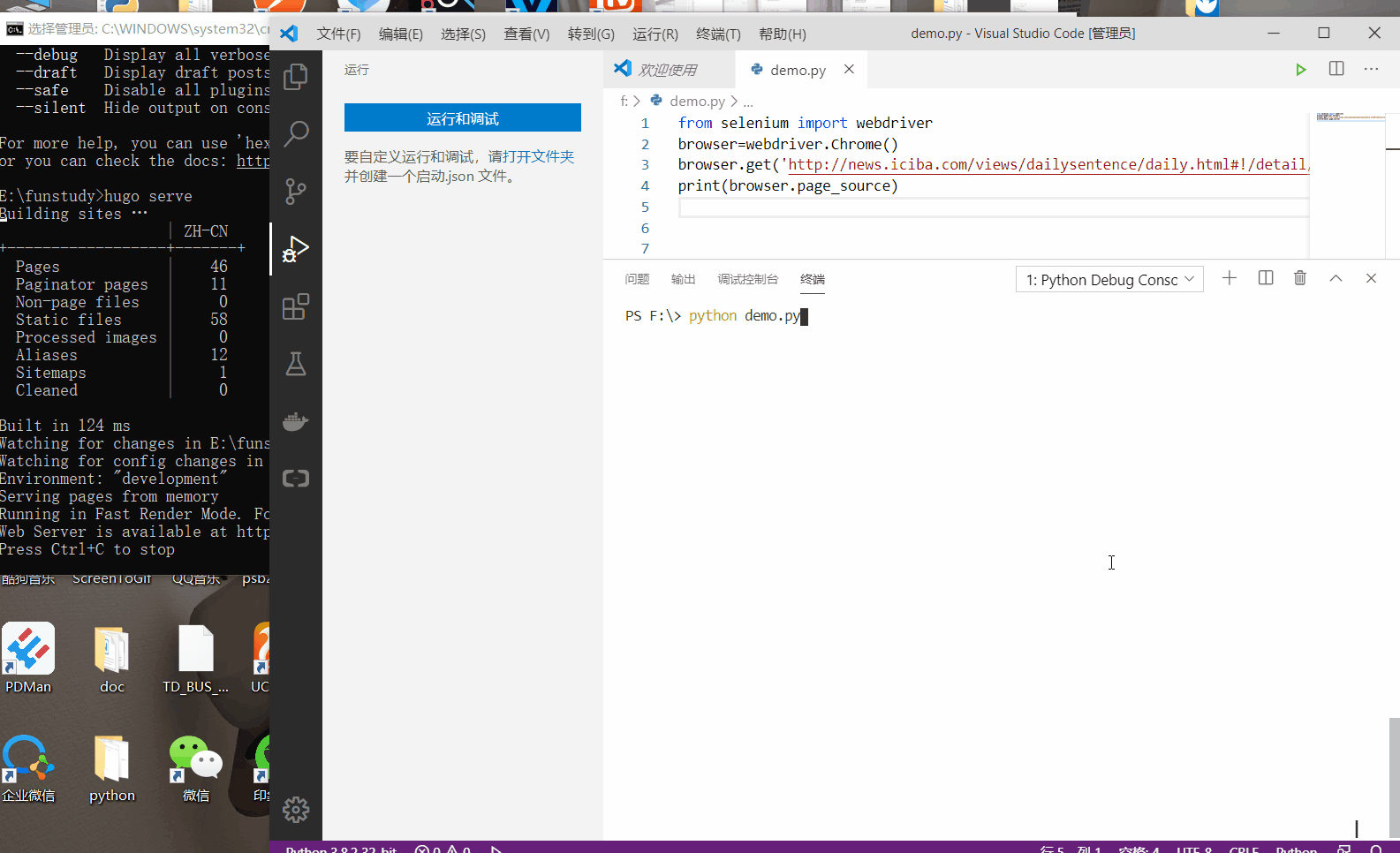
Task: Open 查看(V) menu
Action: [x=526, y=34]
